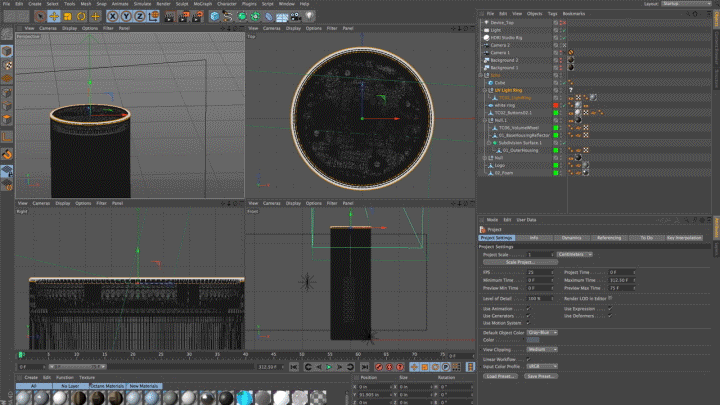Select the UV Light Ring object in tree
Screen dimensions: 720x405
509,90
